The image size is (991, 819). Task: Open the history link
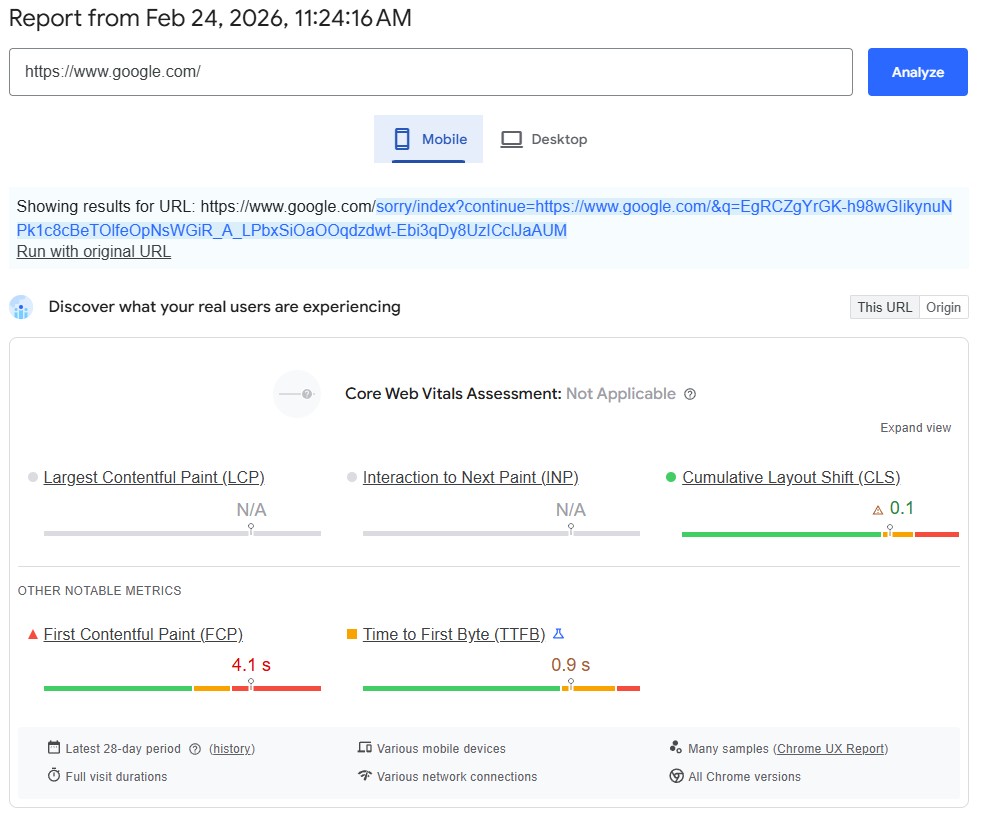[x=232, y=749]
